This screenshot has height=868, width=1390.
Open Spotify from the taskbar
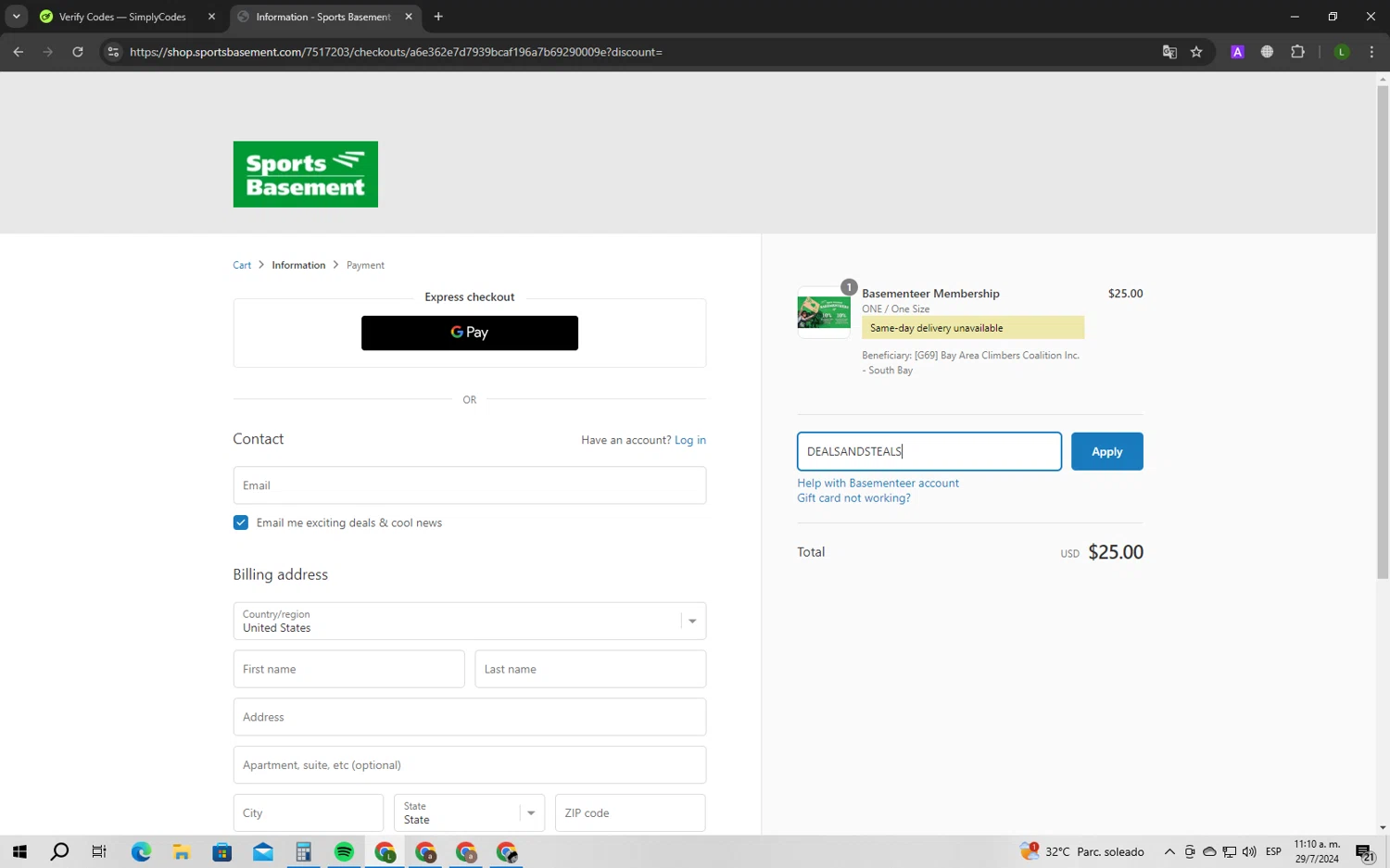344,851
